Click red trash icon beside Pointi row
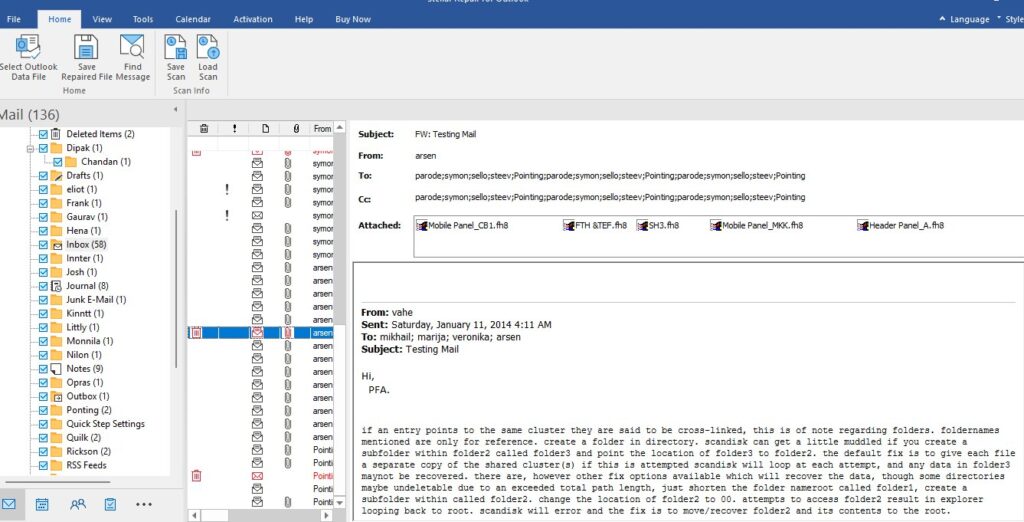 coord(196,476)
